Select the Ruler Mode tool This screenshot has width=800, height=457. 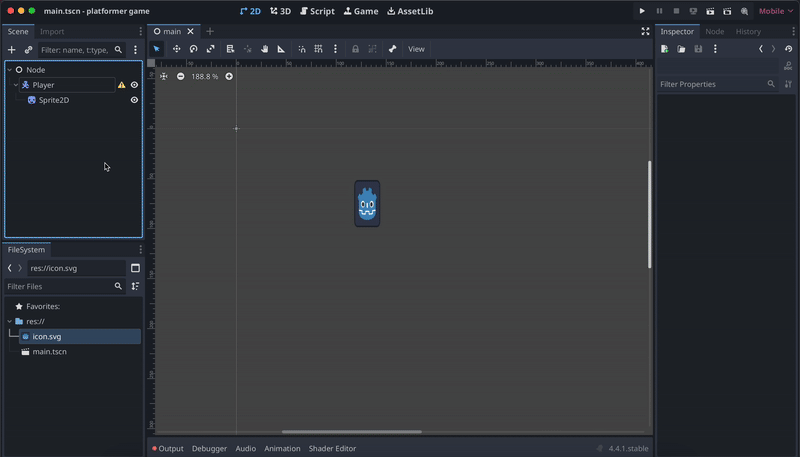(281, 49)
